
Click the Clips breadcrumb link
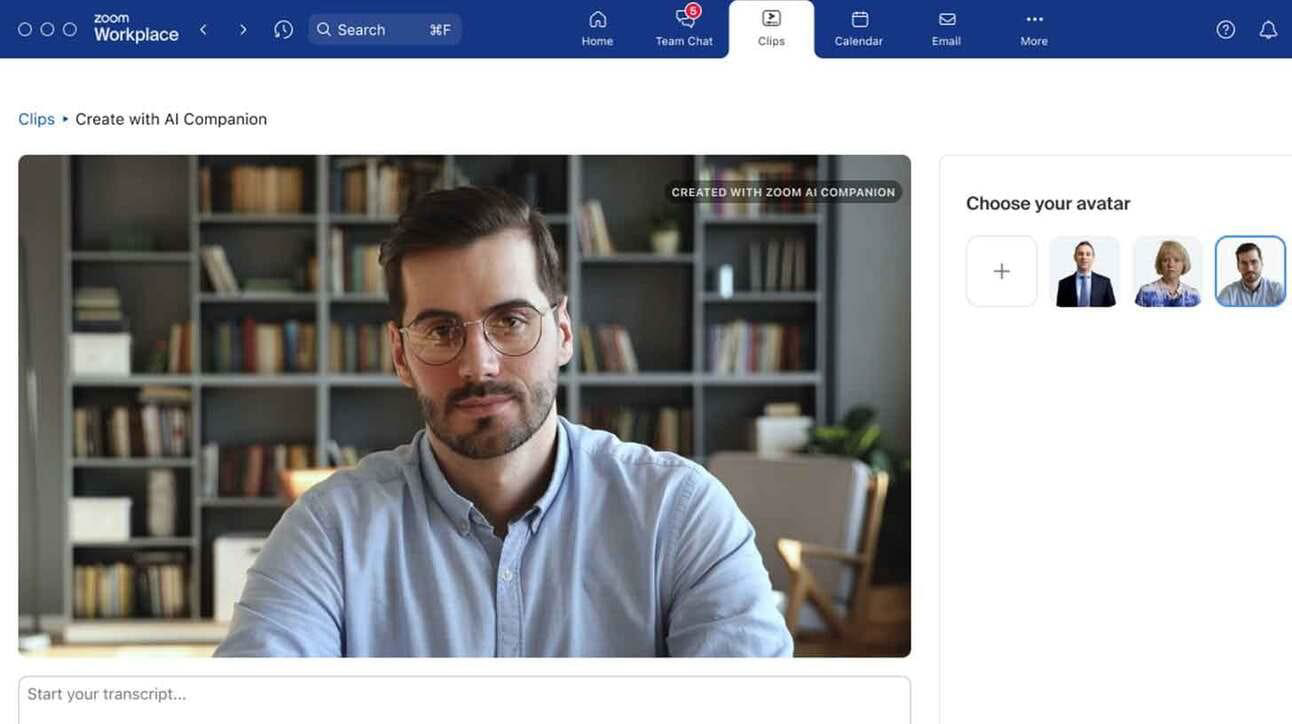tap(36, 117)
